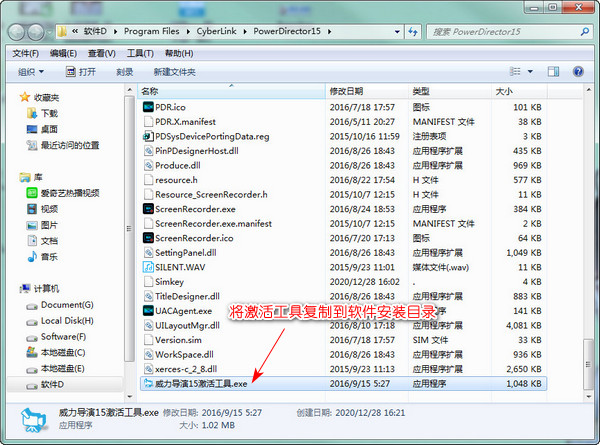Open the help question mark icon
Image resolution: width=600 pixels, height=445 pixels.
tap(578, 72)
